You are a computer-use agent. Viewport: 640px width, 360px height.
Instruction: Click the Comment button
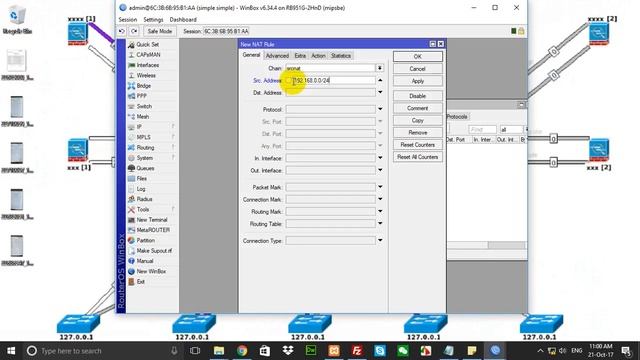pos(418,108)
